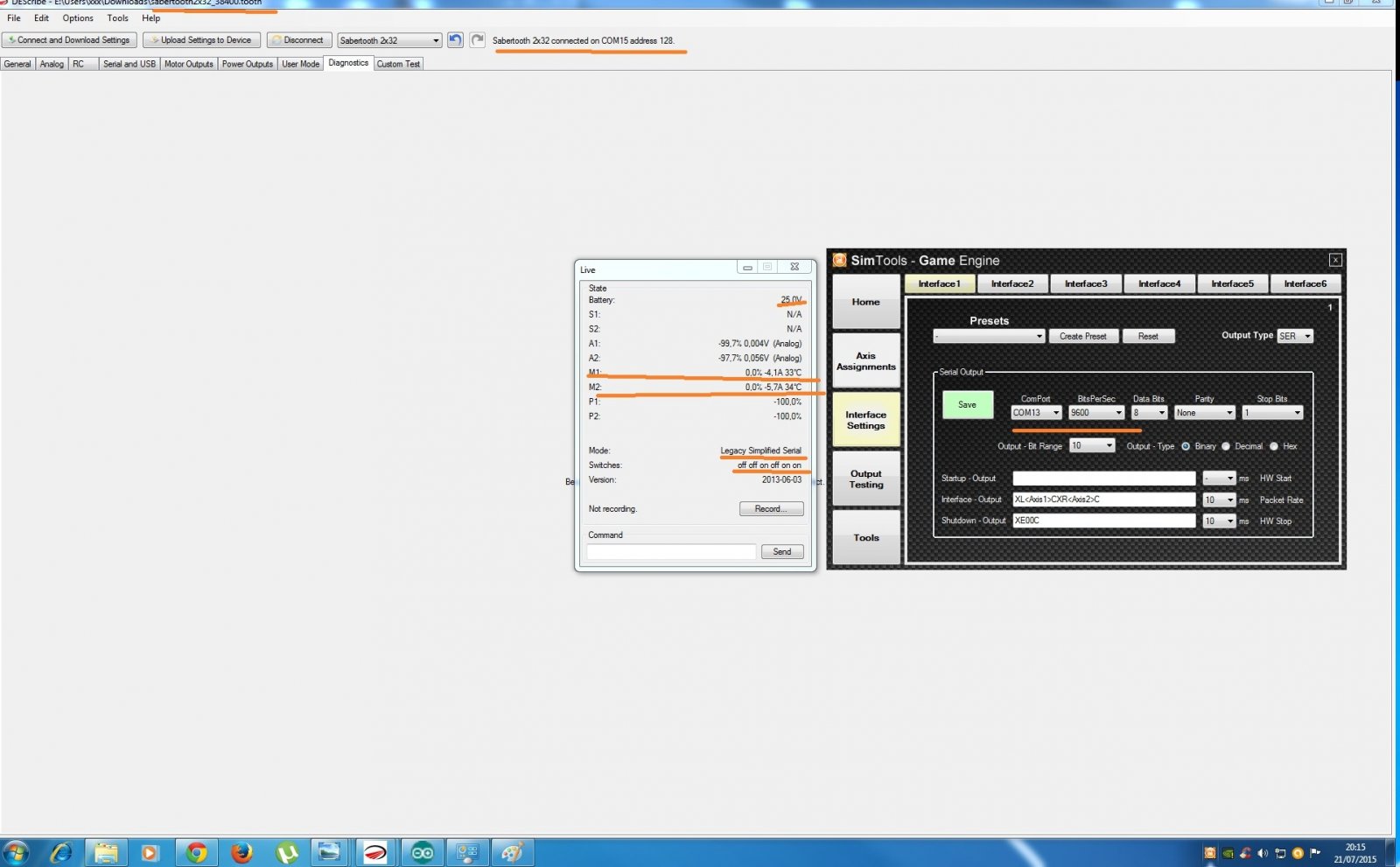Click Record button in Live window
1400x867 pixels.
771,508
